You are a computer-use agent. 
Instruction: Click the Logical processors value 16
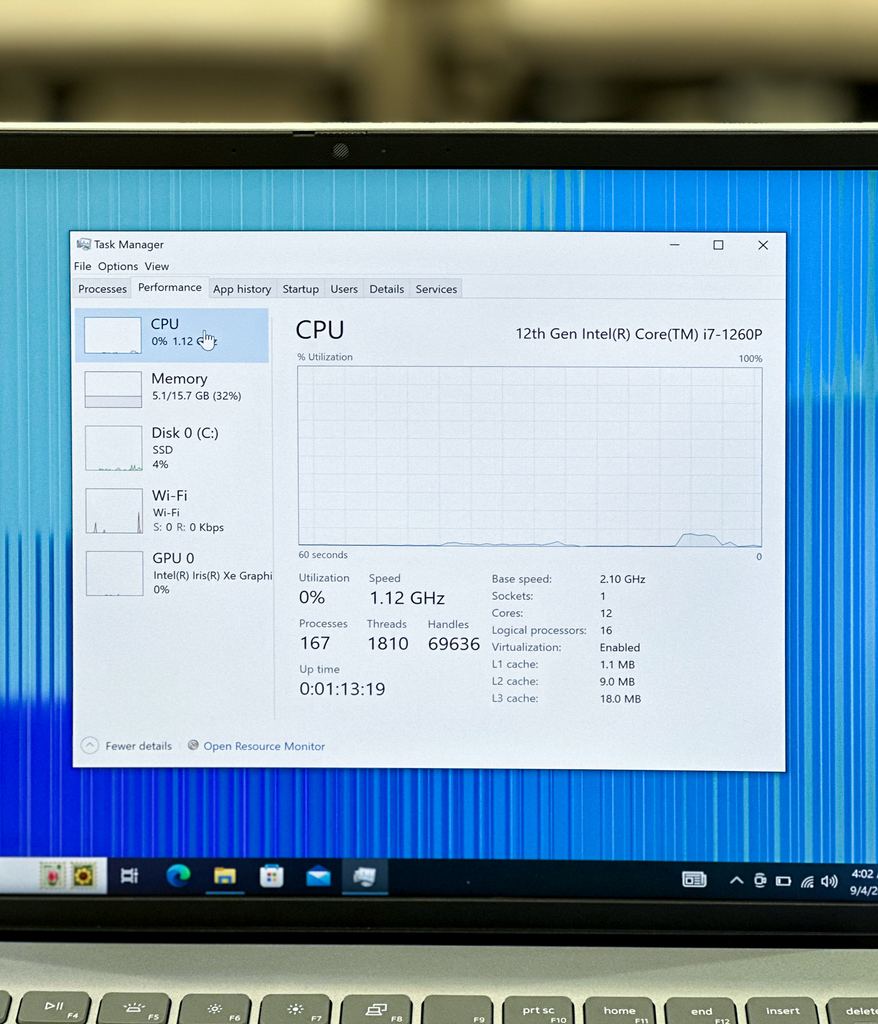[606, 630]
